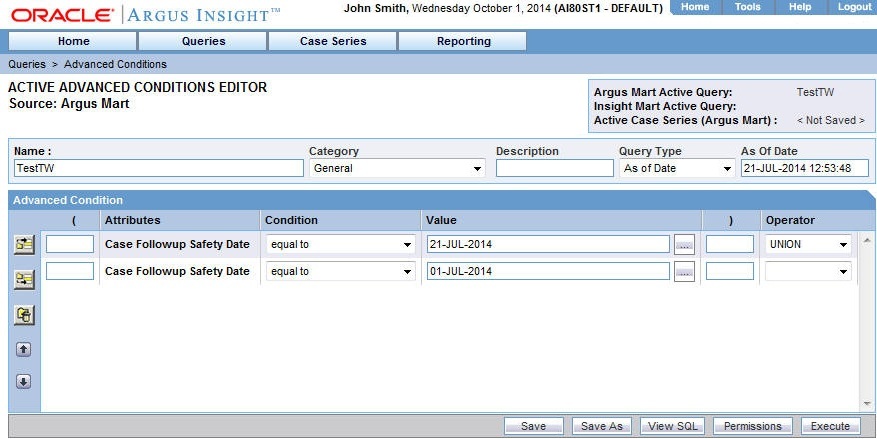Click the Condition column header
Viewport: 877px width, 439px height.
291,220
